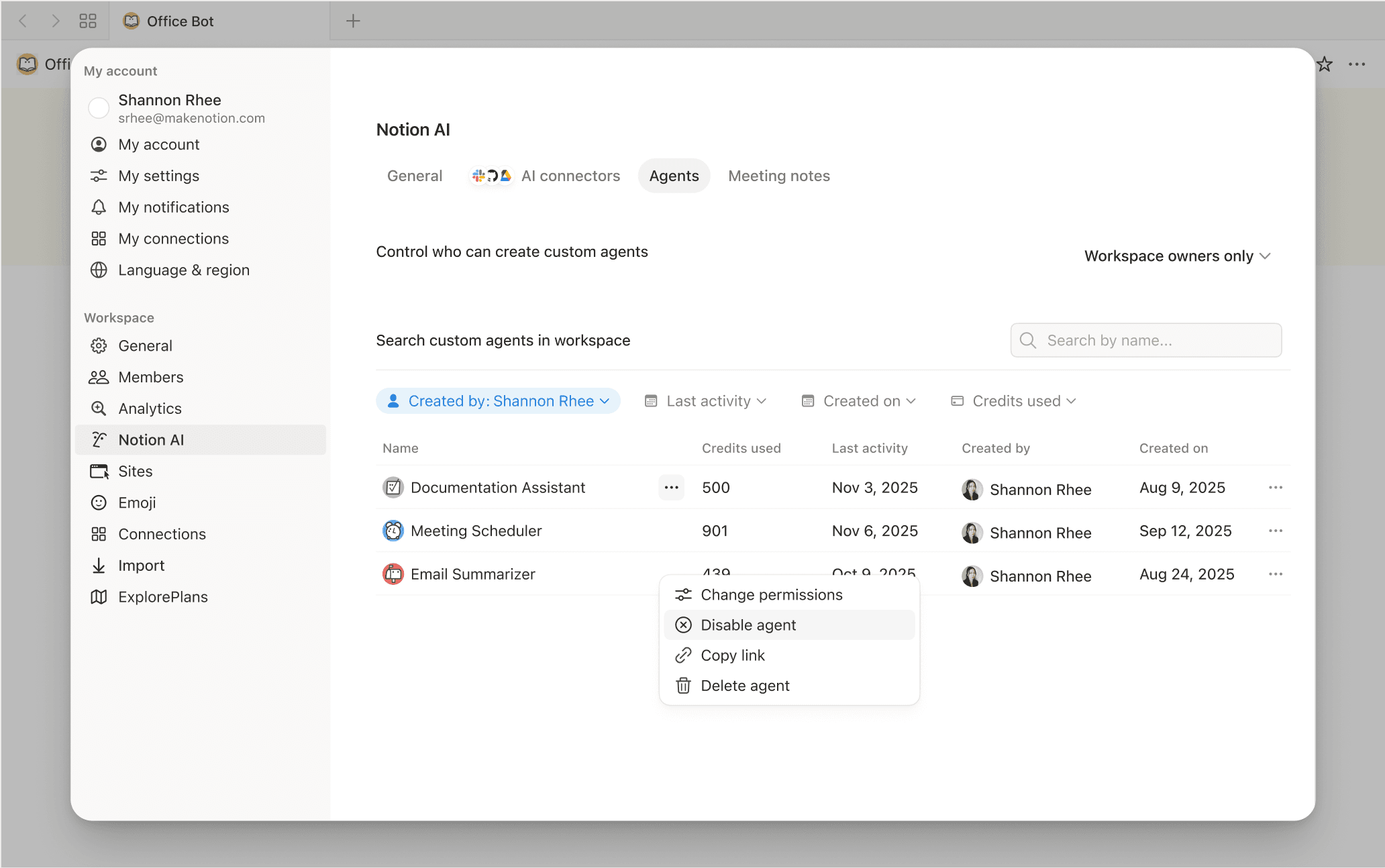Open Language & region settings

183,270
